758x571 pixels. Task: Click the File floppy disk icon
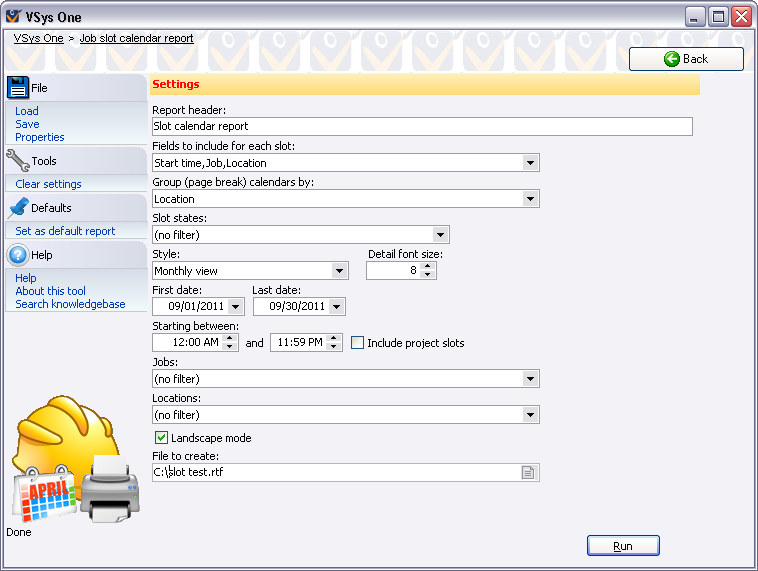(x=18, y=88)
